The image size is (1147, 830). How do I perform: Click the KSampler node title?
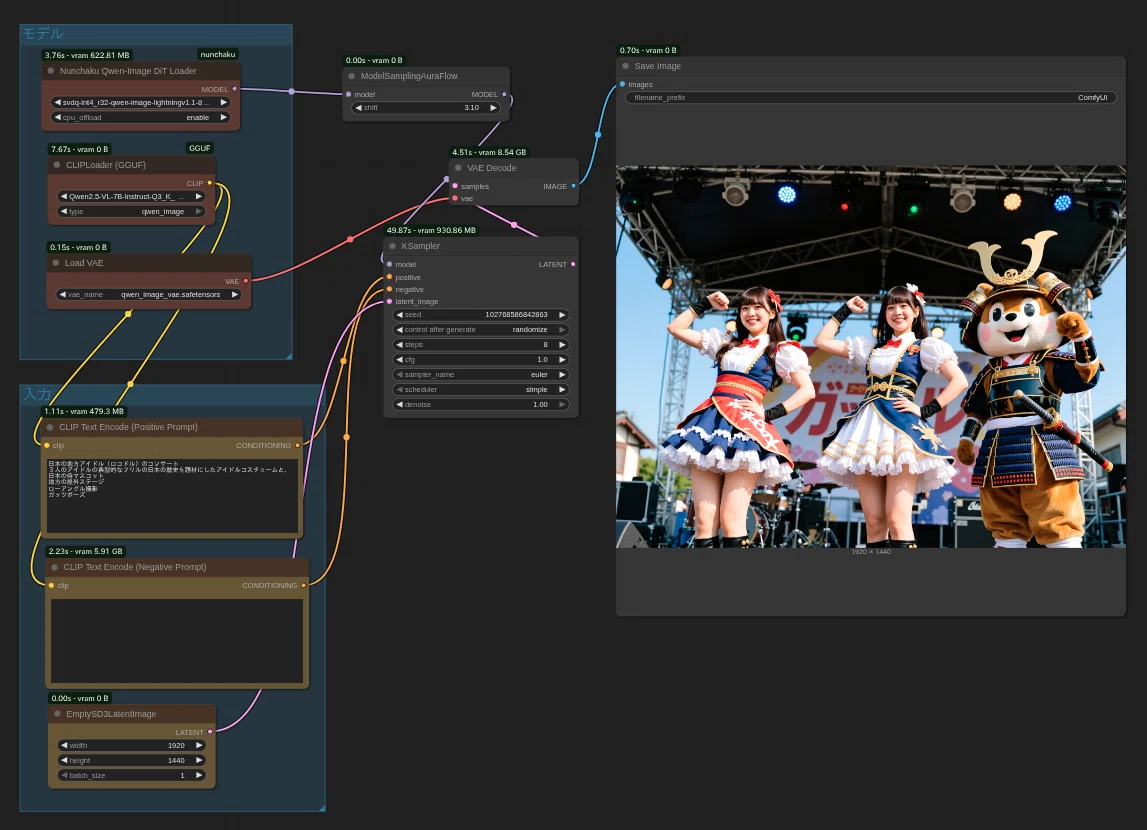[421, 246]
